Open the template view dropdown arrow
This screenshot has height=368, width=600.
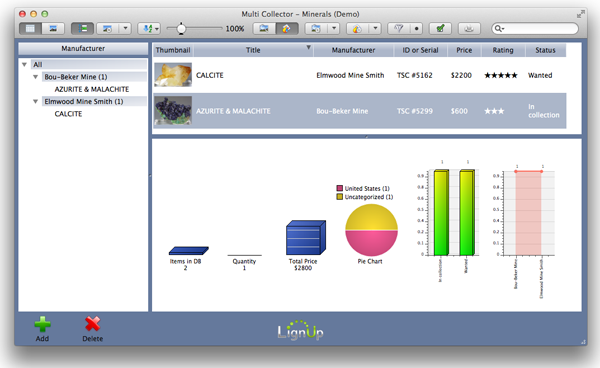(x=334, y=28)
